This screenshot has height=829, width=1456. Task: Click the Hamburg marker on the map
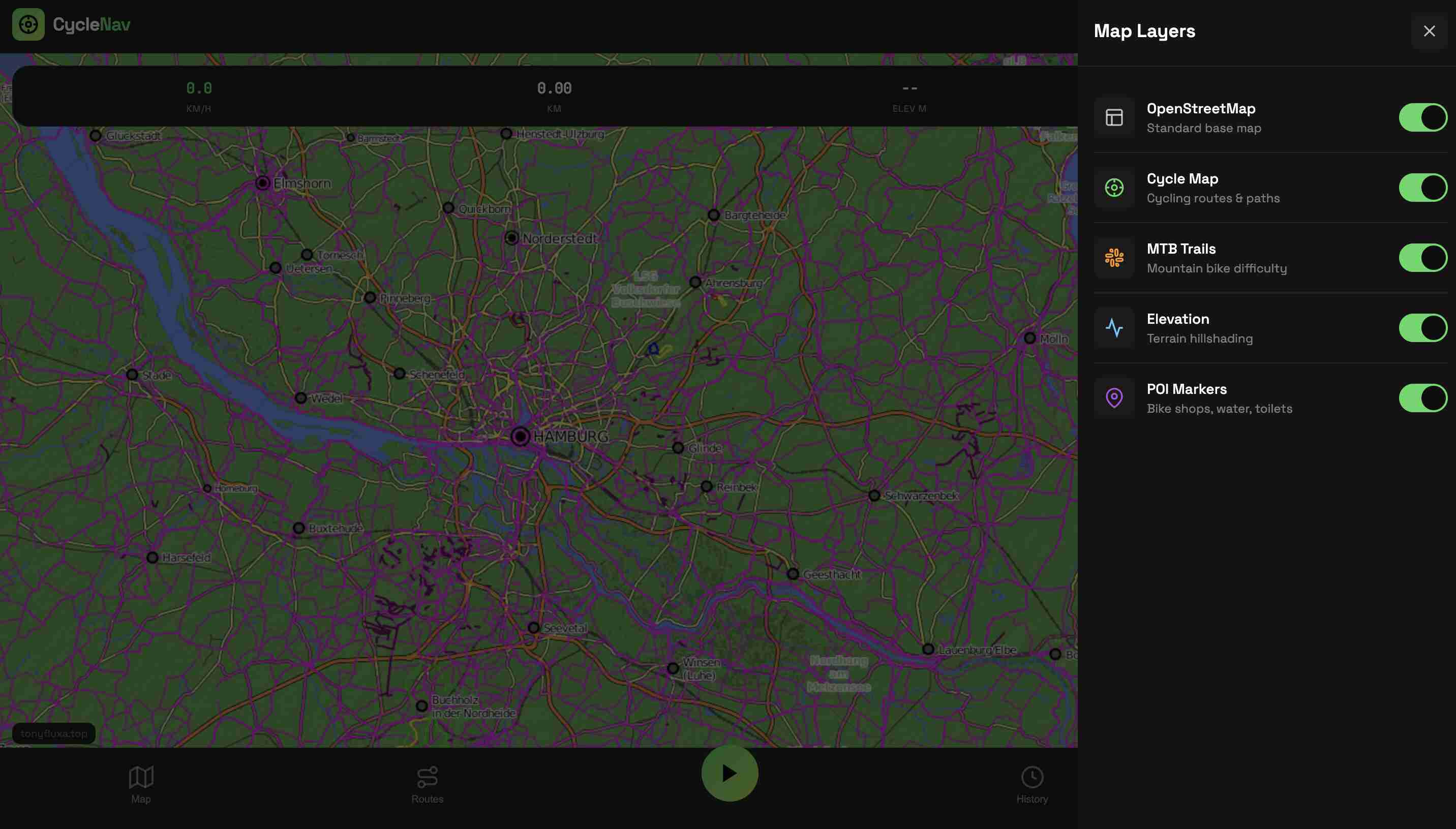click(x=520, y=437)
